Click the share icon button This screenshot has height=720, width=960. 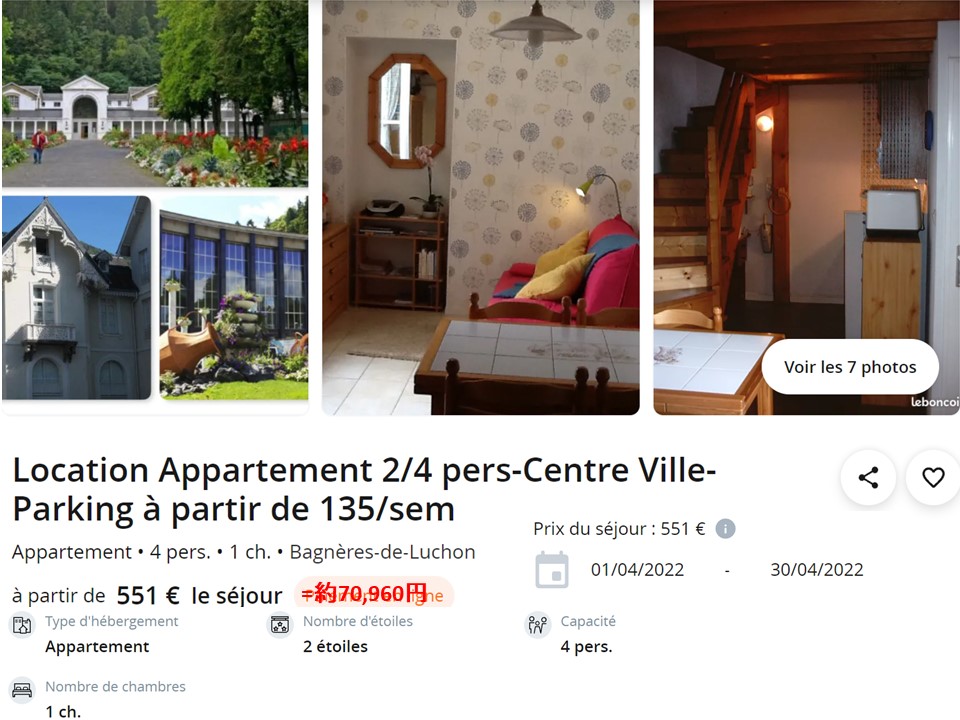coord(868,478)
